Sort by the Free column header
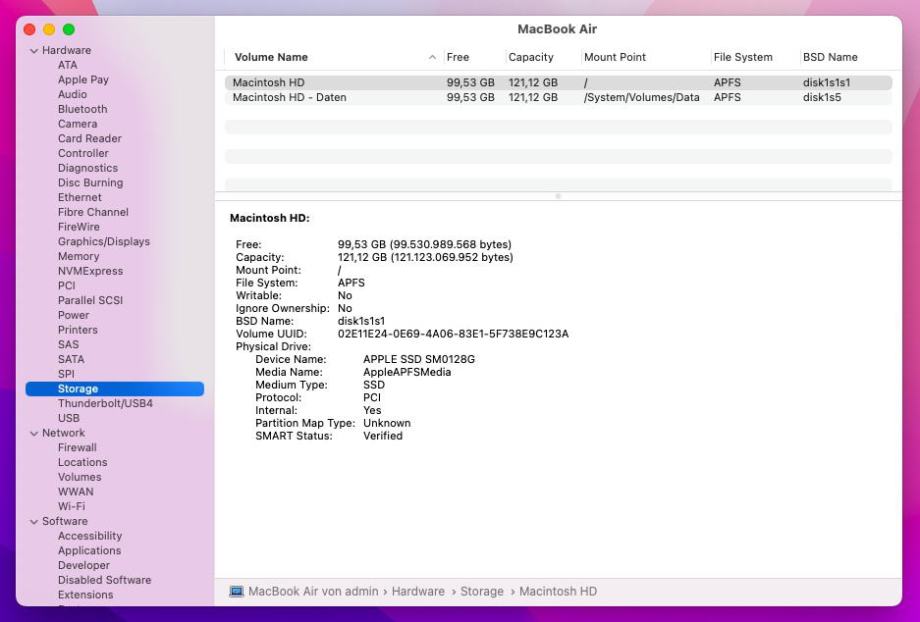 (458, 57)
